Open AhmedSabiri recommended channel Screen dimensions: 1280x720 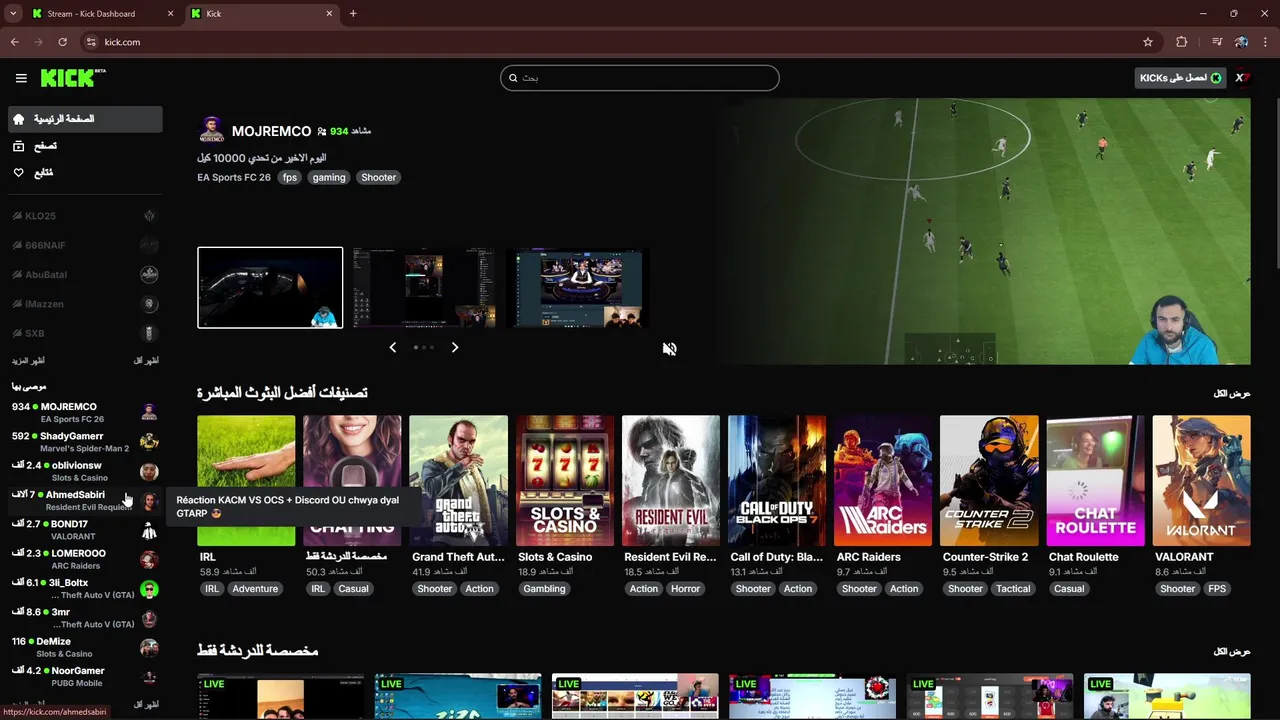84,500
